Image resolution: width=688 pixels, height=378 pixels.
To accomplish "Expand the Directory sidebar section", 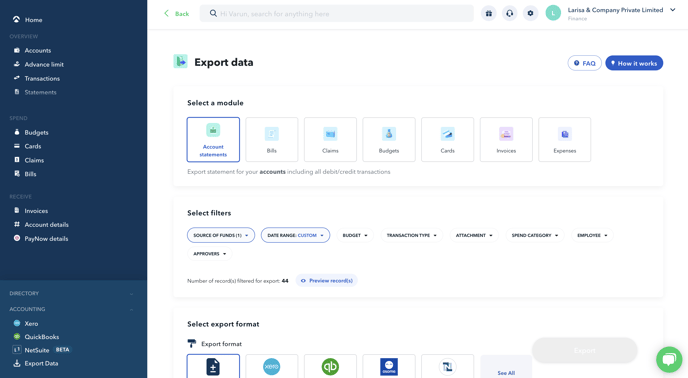I will pos(72,293).
